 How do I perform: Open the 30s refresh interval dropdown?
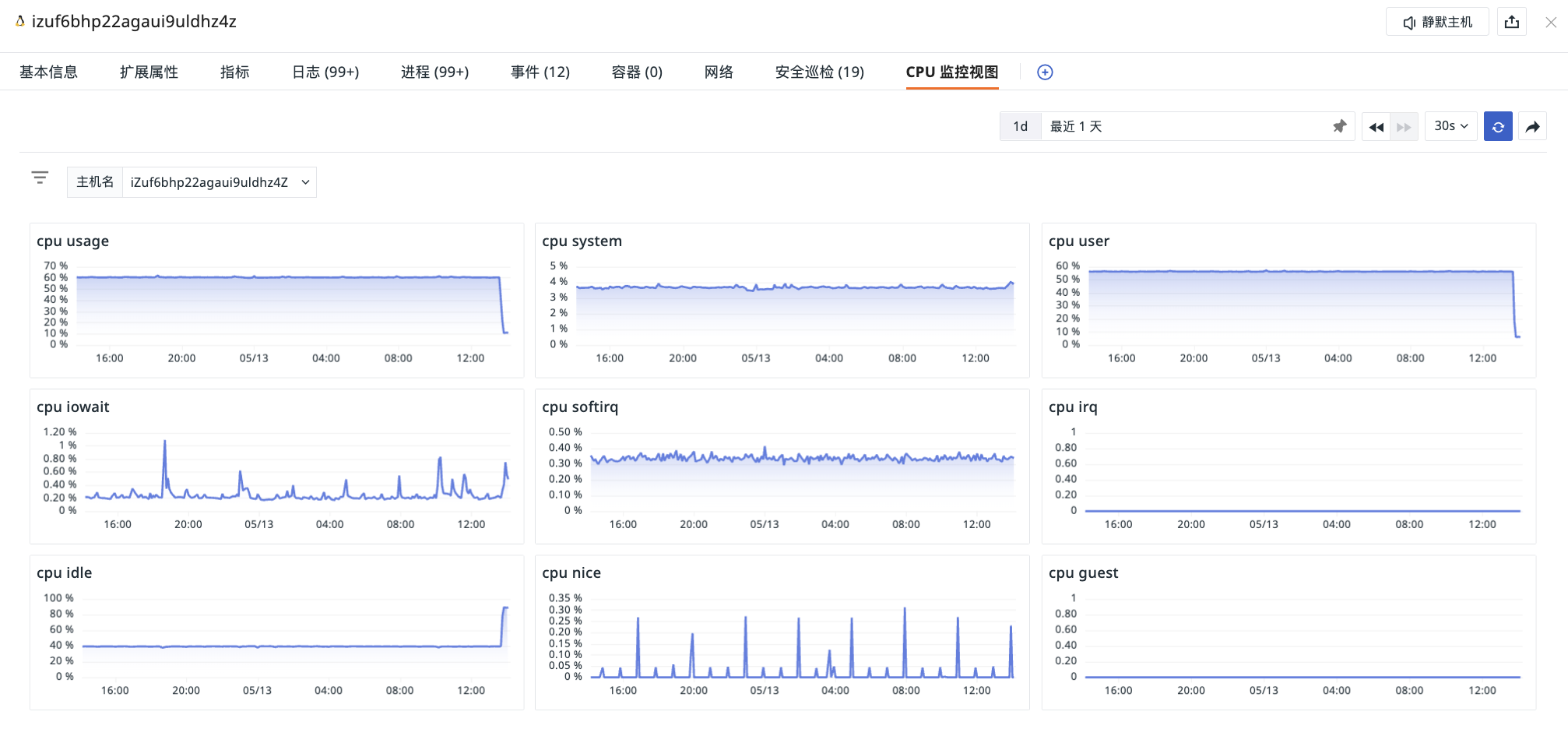point(1451,126)
